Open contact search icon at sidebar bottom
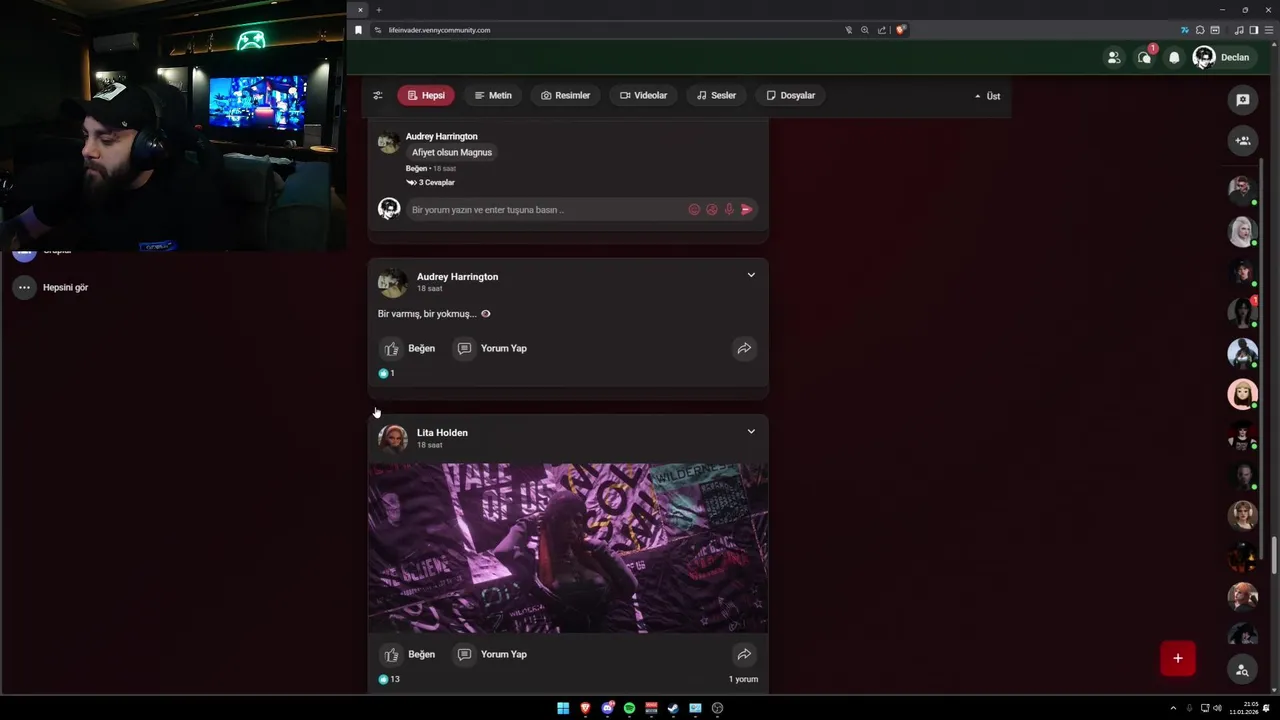 click(1242, 670)
